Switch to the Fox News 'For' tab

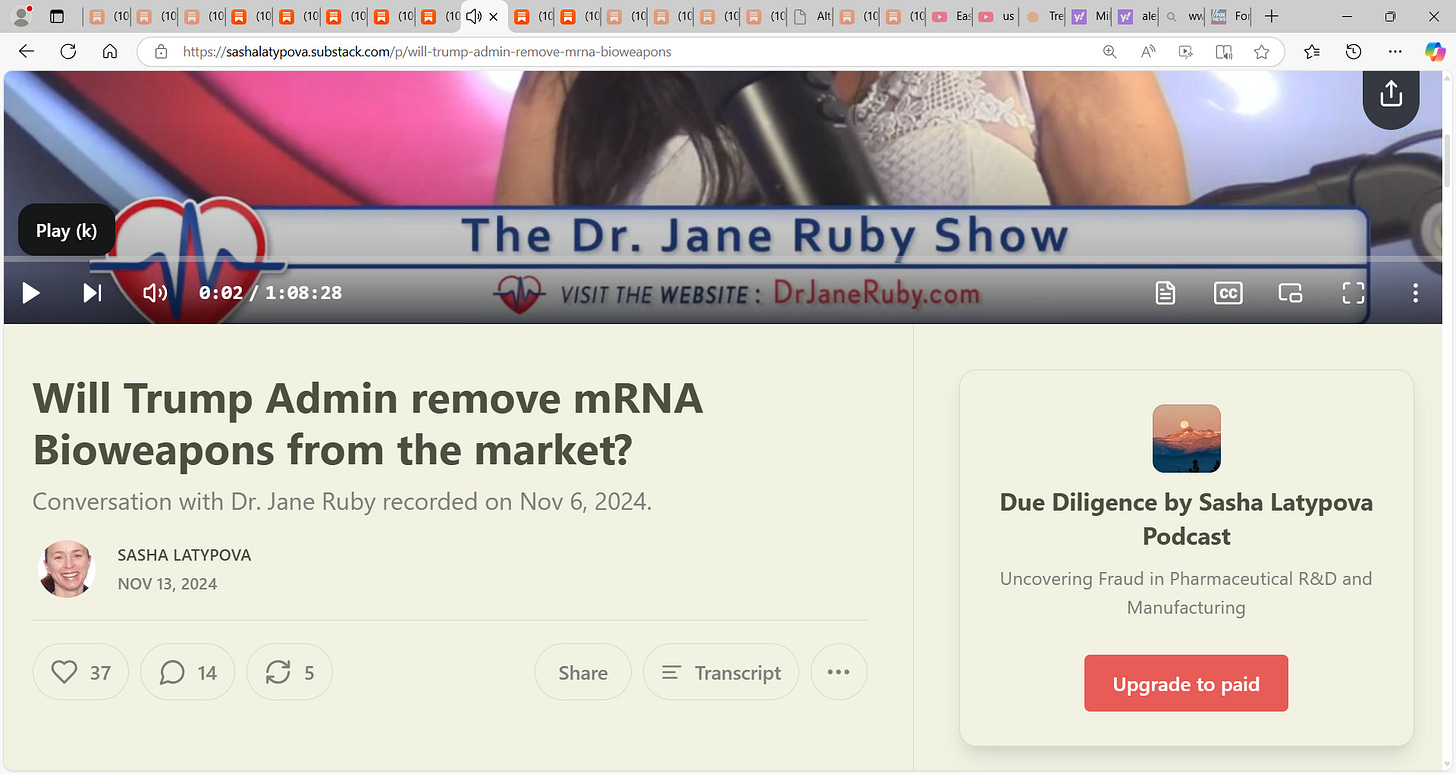(1229, 16)
